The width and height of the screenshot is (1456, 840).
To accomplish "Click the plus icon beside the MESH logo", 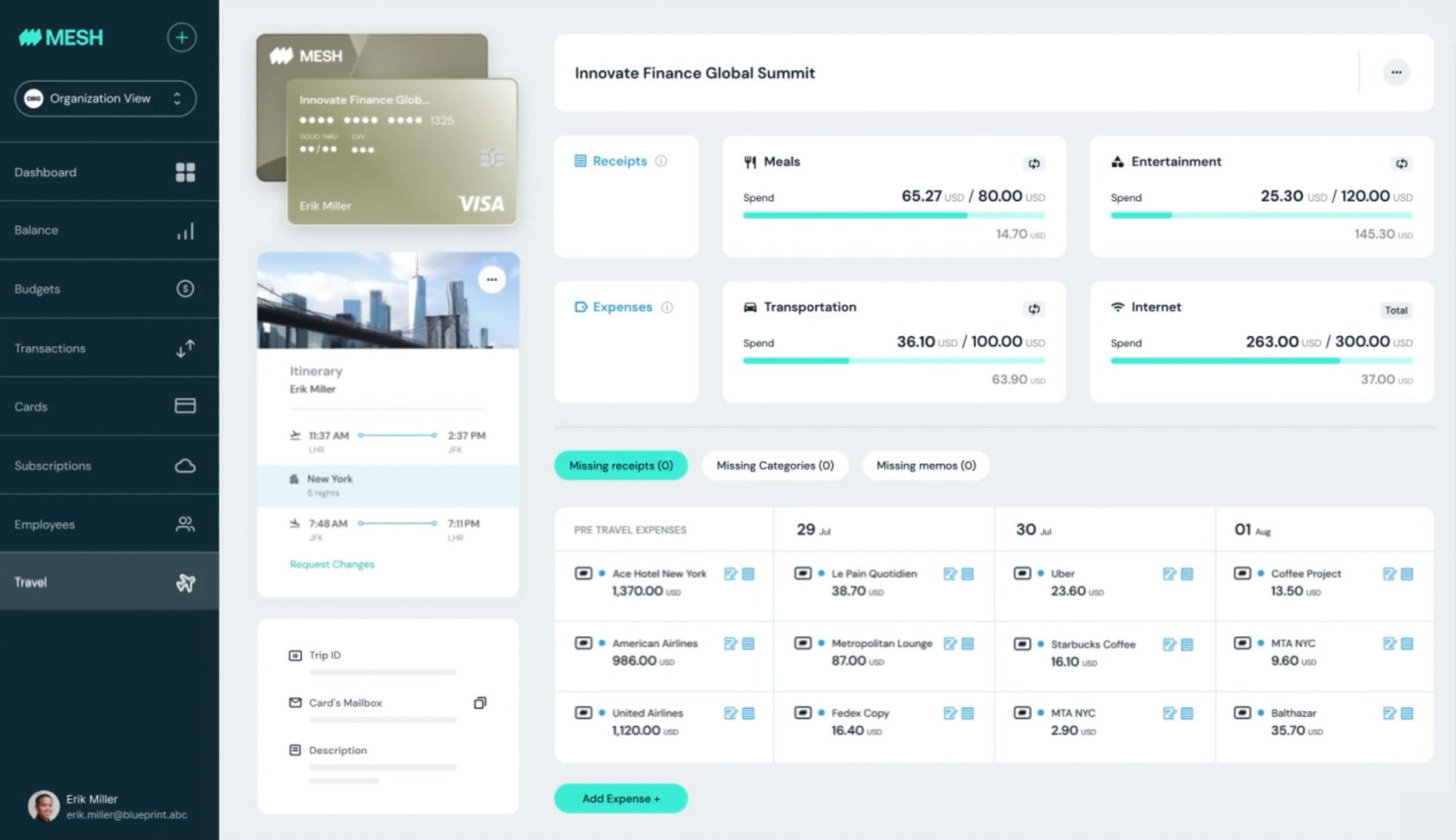I will coord(181,37).
